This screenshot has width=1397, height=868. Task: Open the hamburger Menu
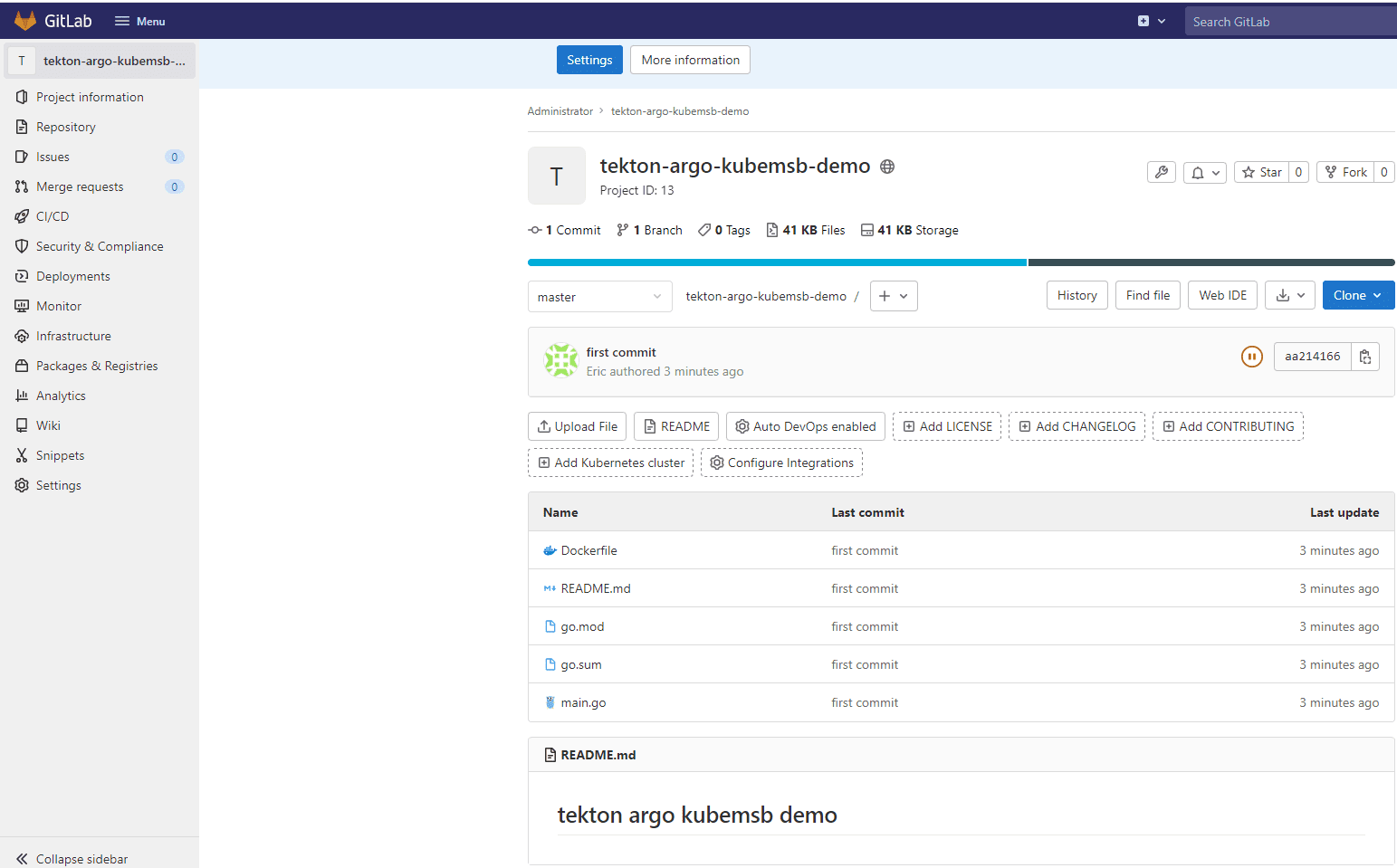click(x=140, y=21)
